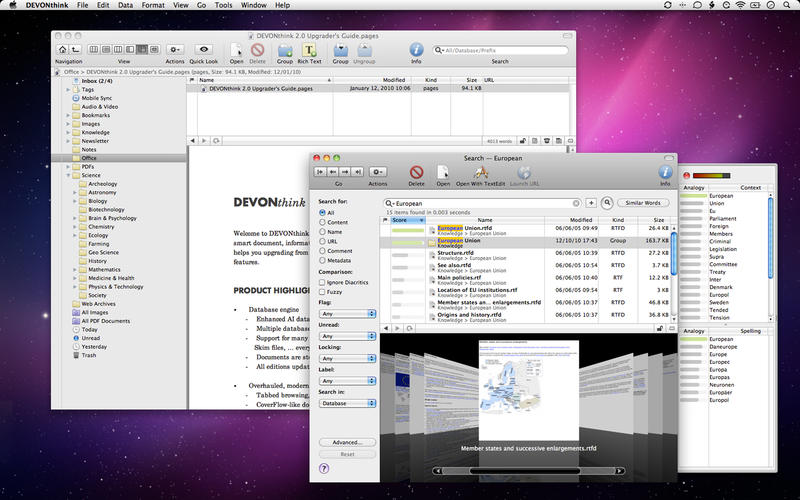
Task: Click the Actions gear in main toolbar
Action: click(175, 48)
